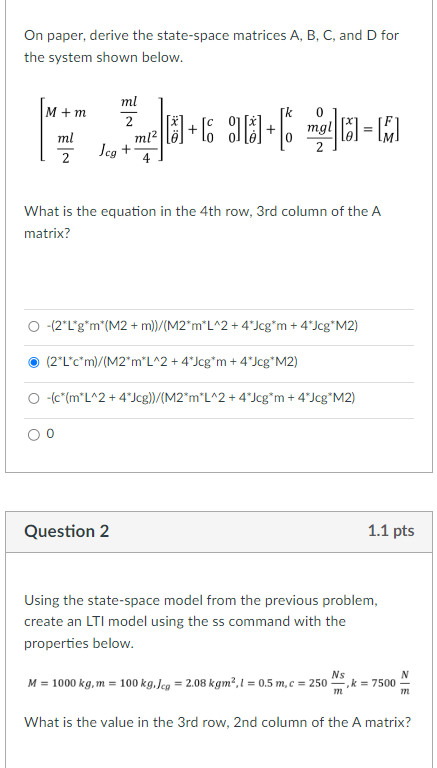Viewport: 437px width, 768px height.
Task: Click the '0' answer label text
Action: [x=50, y=434]
